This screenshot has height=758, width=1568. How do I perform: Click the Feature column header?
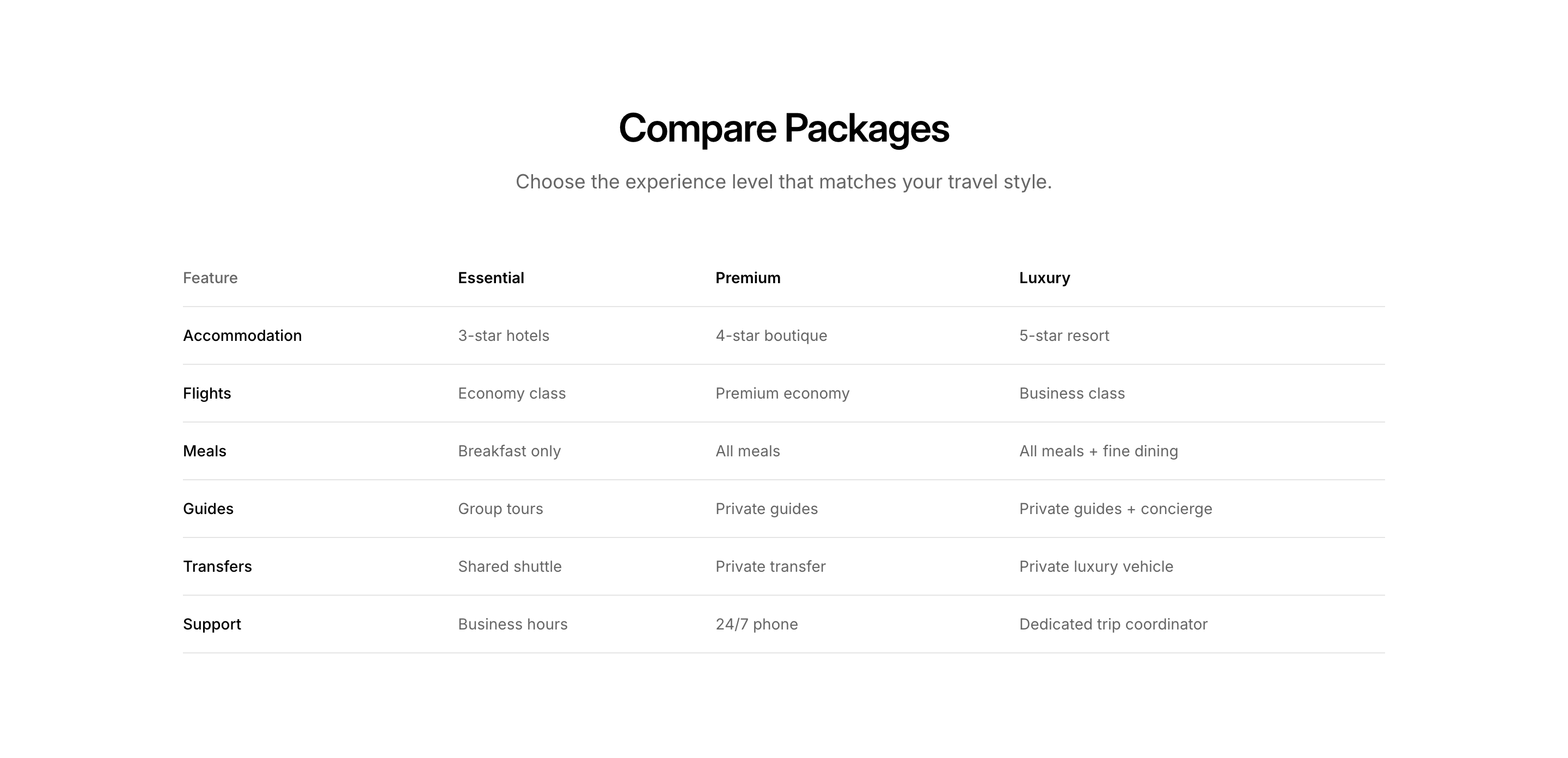[x=210, y=278]
